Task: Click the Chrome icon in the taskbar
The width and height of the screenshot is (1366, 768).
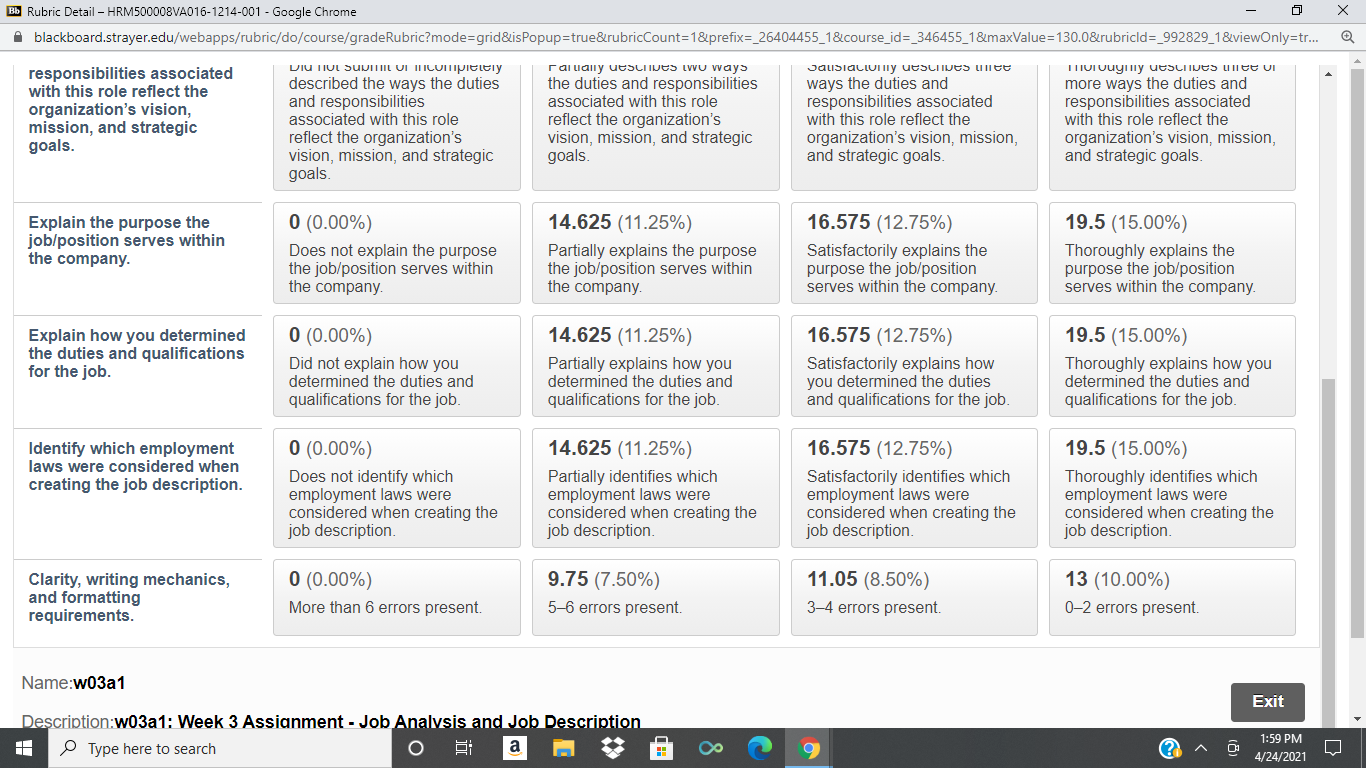Action: (809, 748)
